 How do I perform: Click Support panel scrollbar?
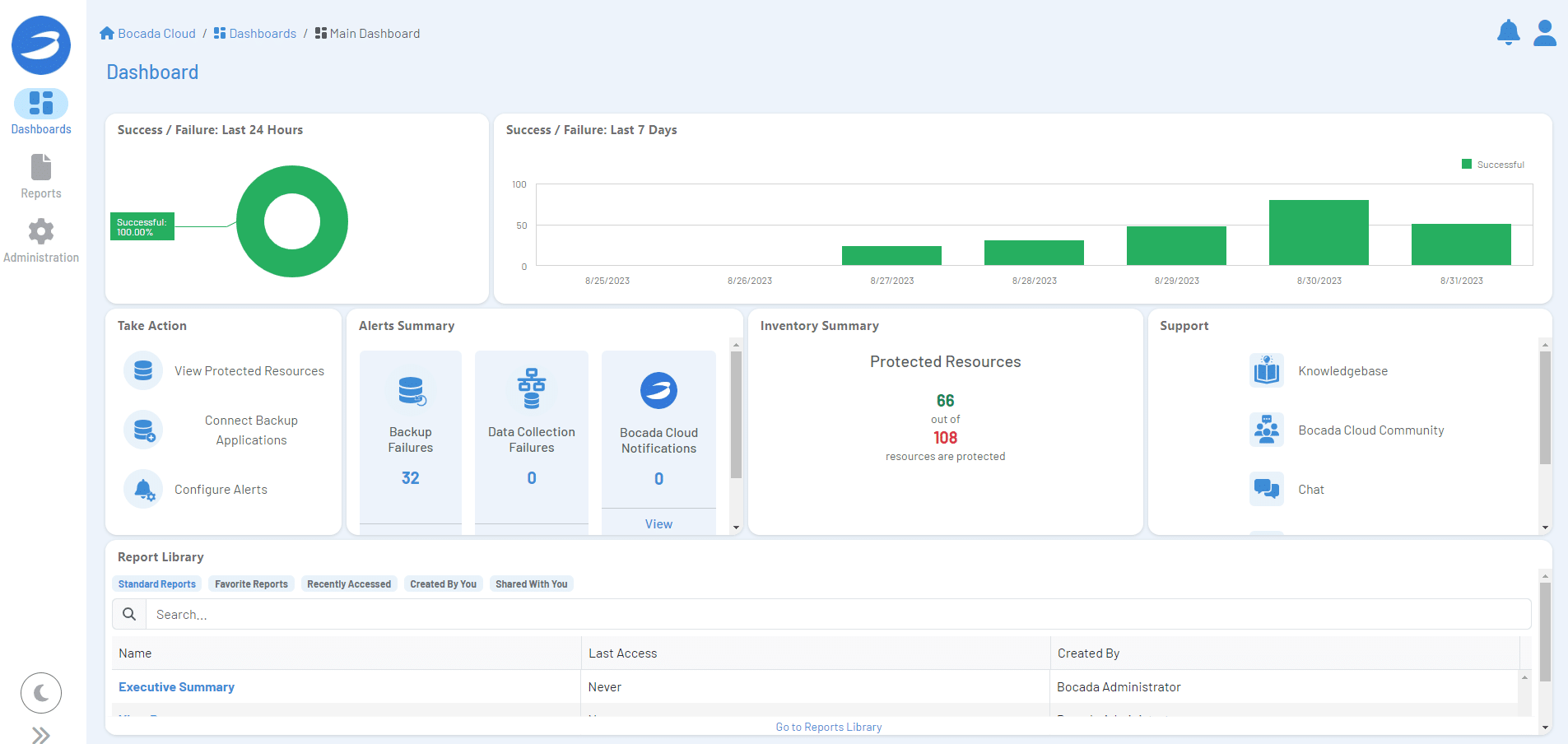[x=1545, y=407]
